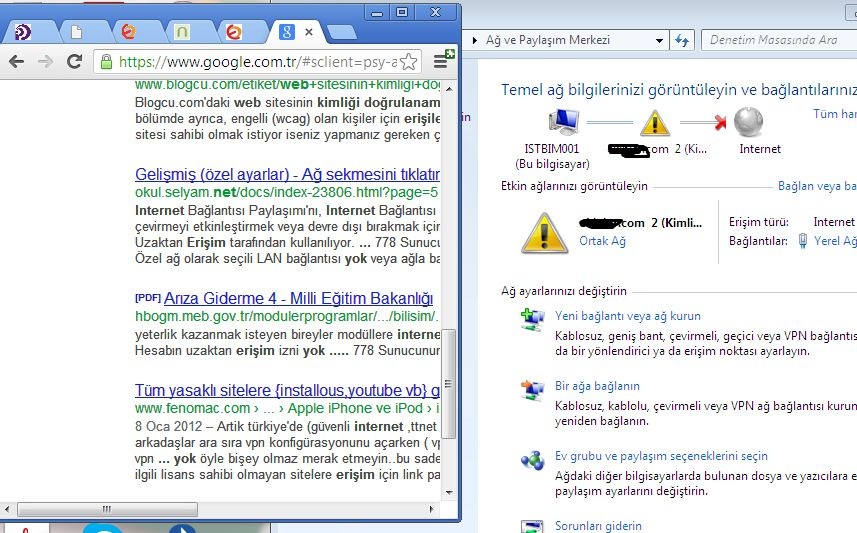This screenshot has height=533, width=857.
Task: Open 'Tüm yasaklı sitelere' search result
Action: (287, 390)
